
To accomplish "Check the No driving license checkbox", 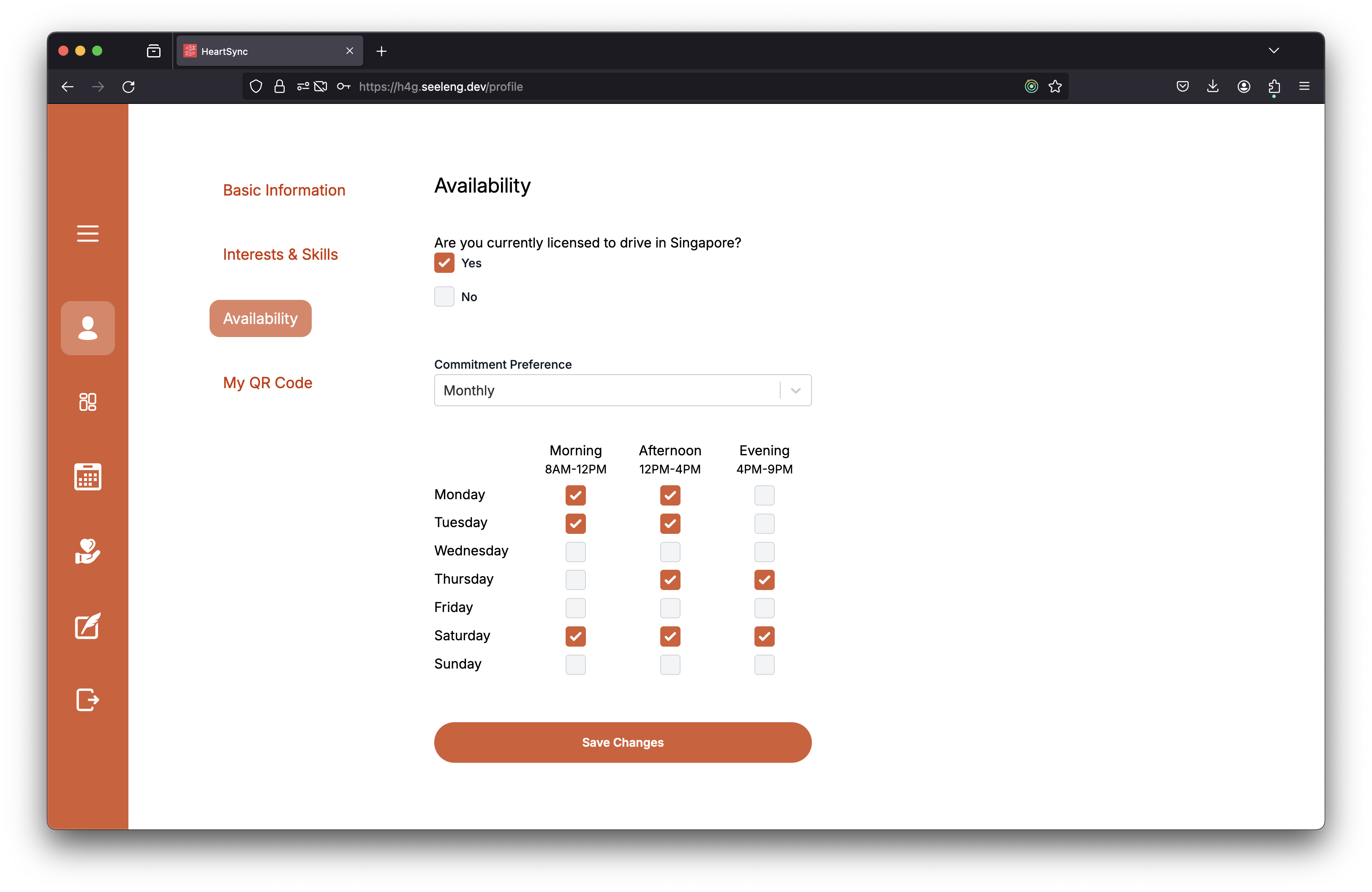I will (444, 297).
